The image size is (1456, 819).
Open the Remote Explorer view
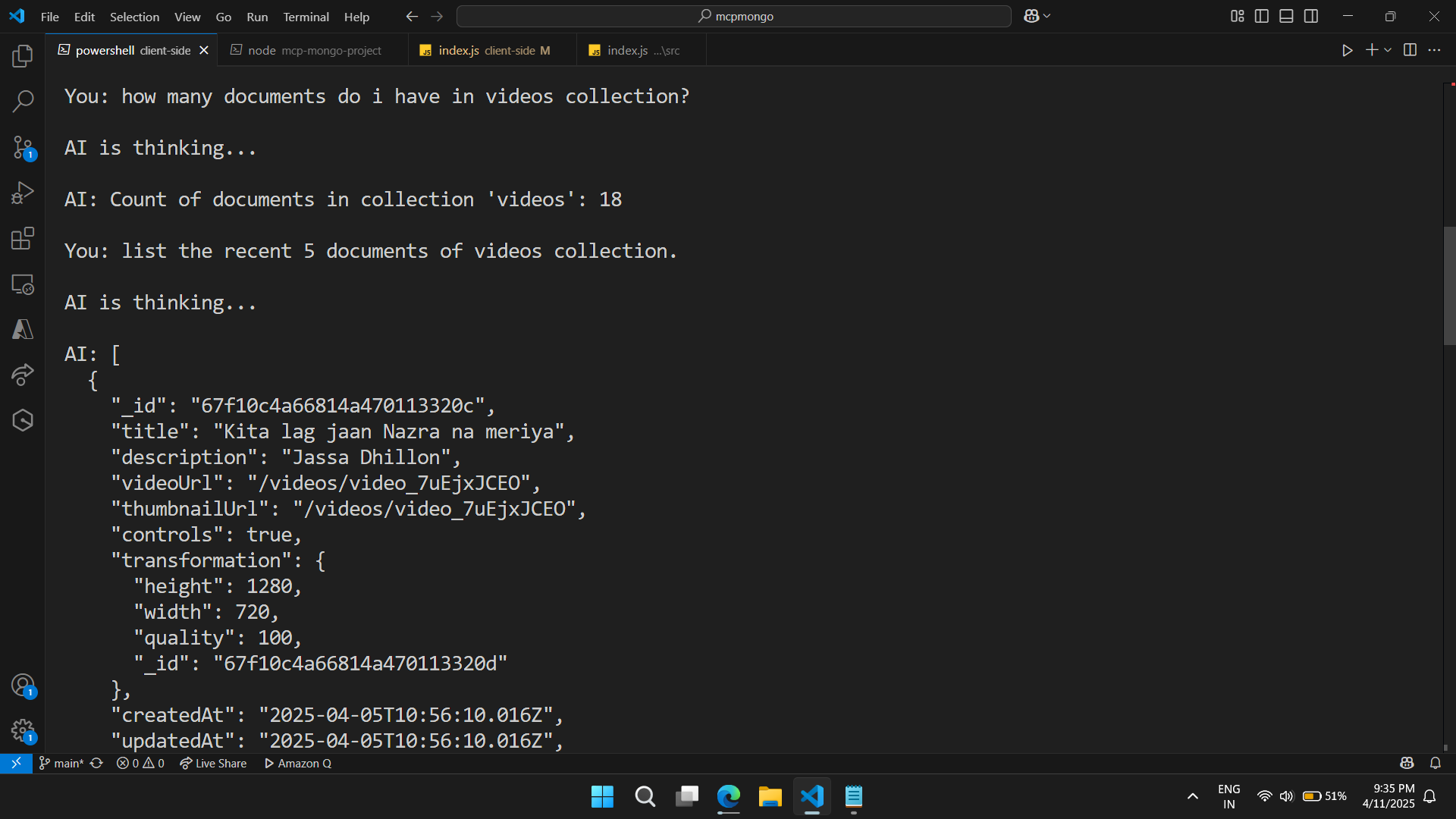tap(23, 284)
